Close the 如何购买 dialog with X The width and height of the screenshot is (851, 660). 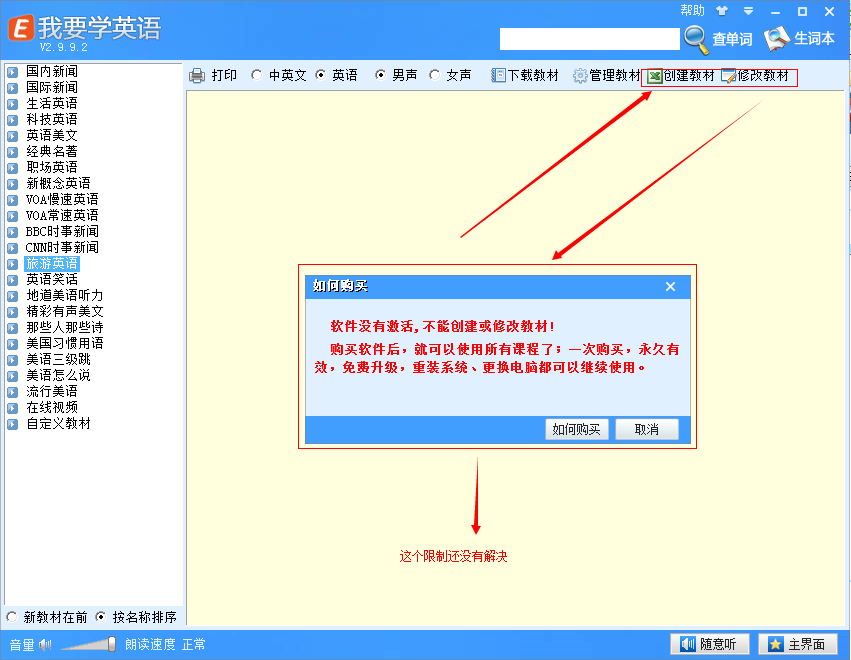(670, 287)
